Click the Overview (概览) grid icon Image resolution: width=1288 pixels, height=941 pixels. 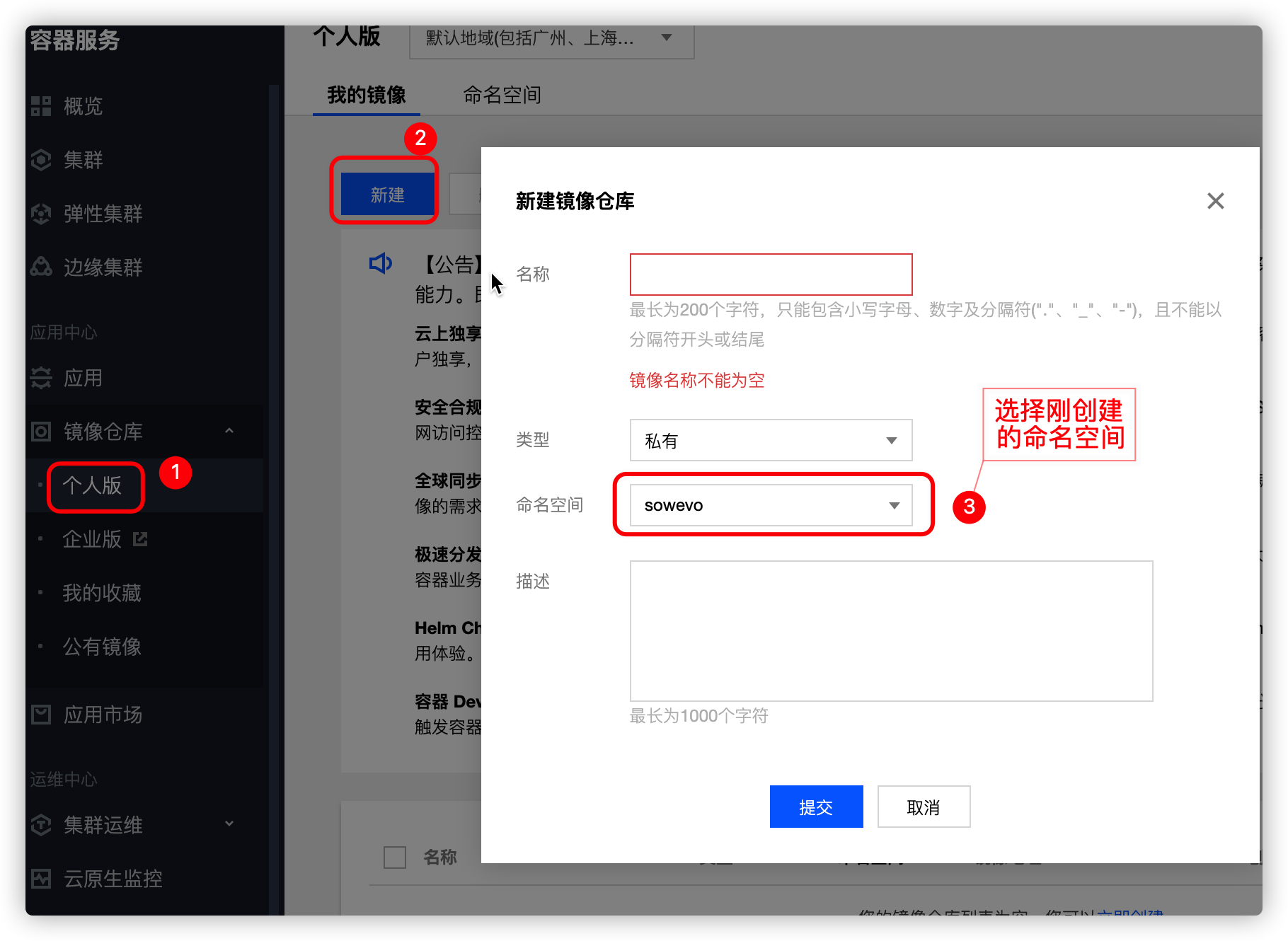[x=41, y=106]
